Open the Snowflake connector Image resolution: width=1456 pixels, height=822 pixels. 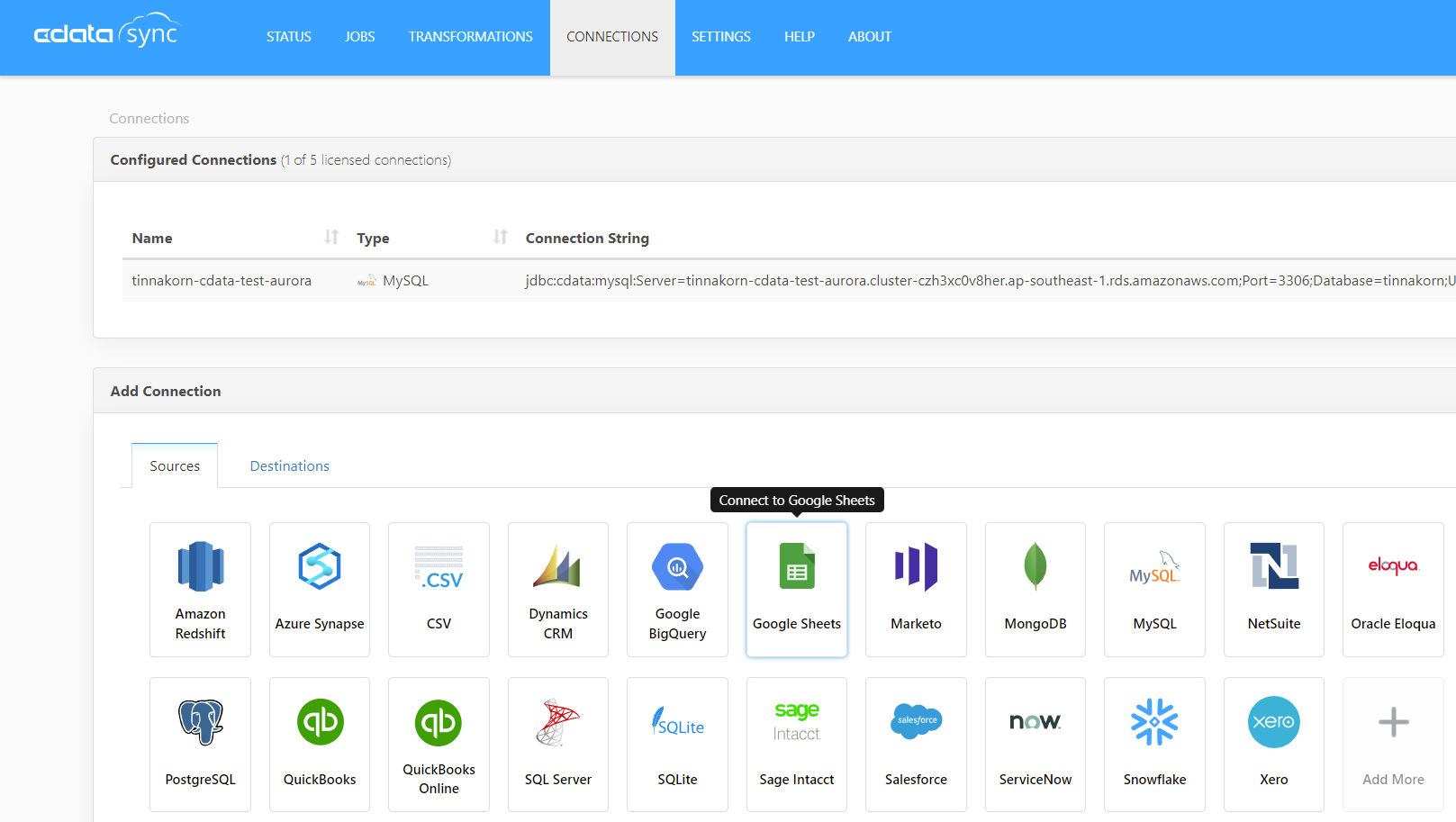[x=1154, y=745]
